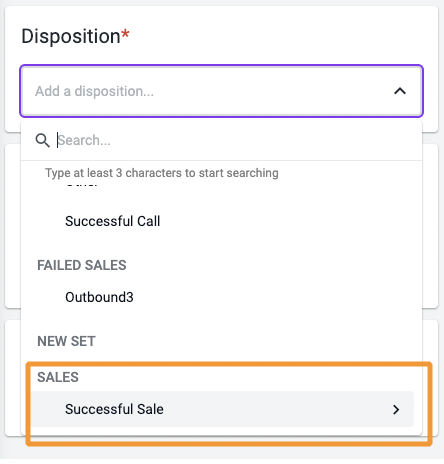Click the empty strip below Successful Sale

221,431
